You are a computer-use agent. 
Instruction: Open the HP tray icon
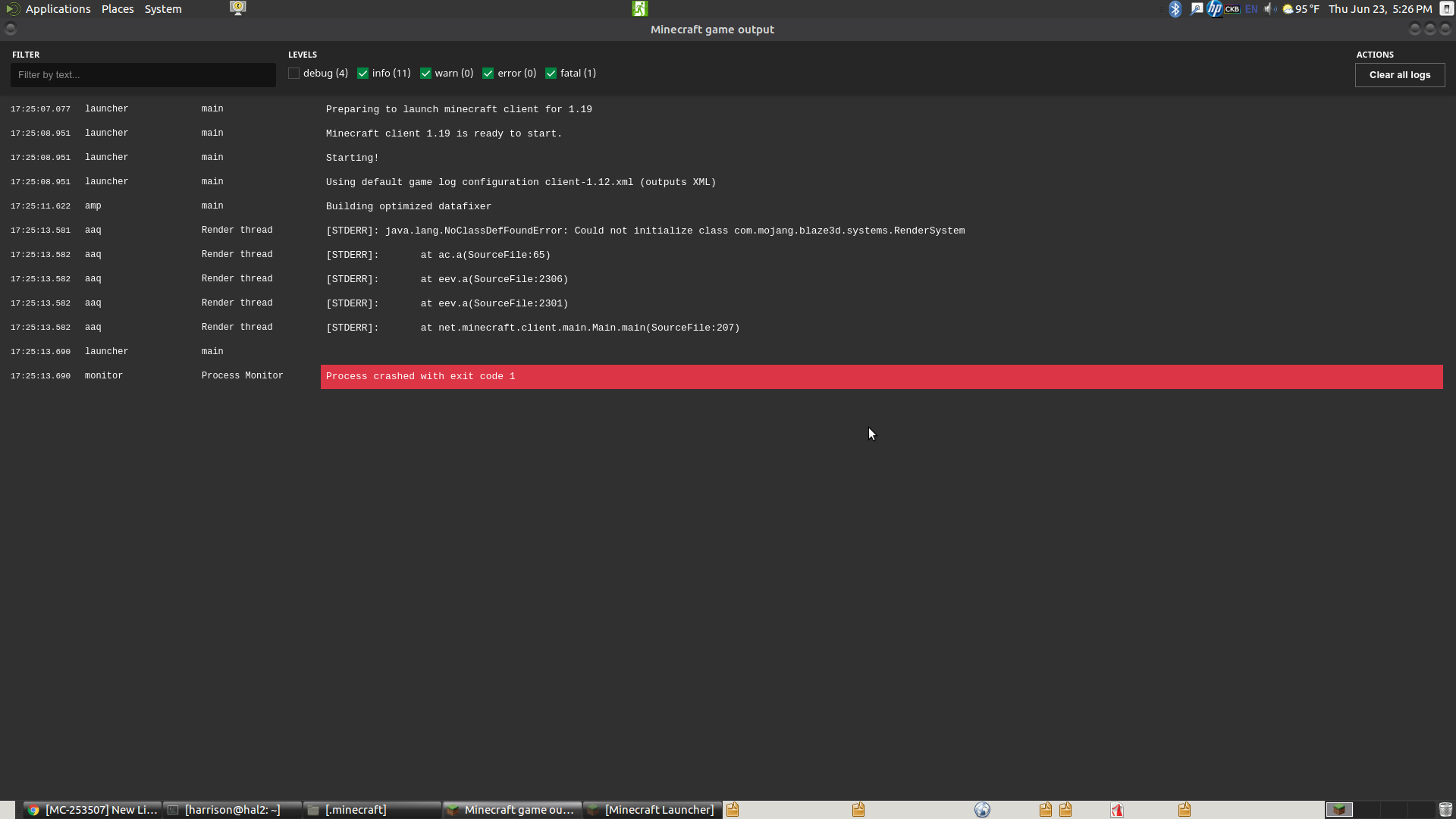[x=1215, y=9]
